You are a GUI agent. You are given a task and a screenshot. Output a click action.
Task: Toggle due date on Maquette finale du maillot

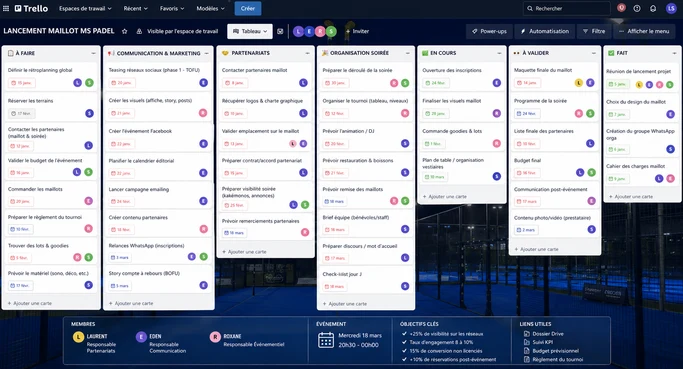pos(527,83)
